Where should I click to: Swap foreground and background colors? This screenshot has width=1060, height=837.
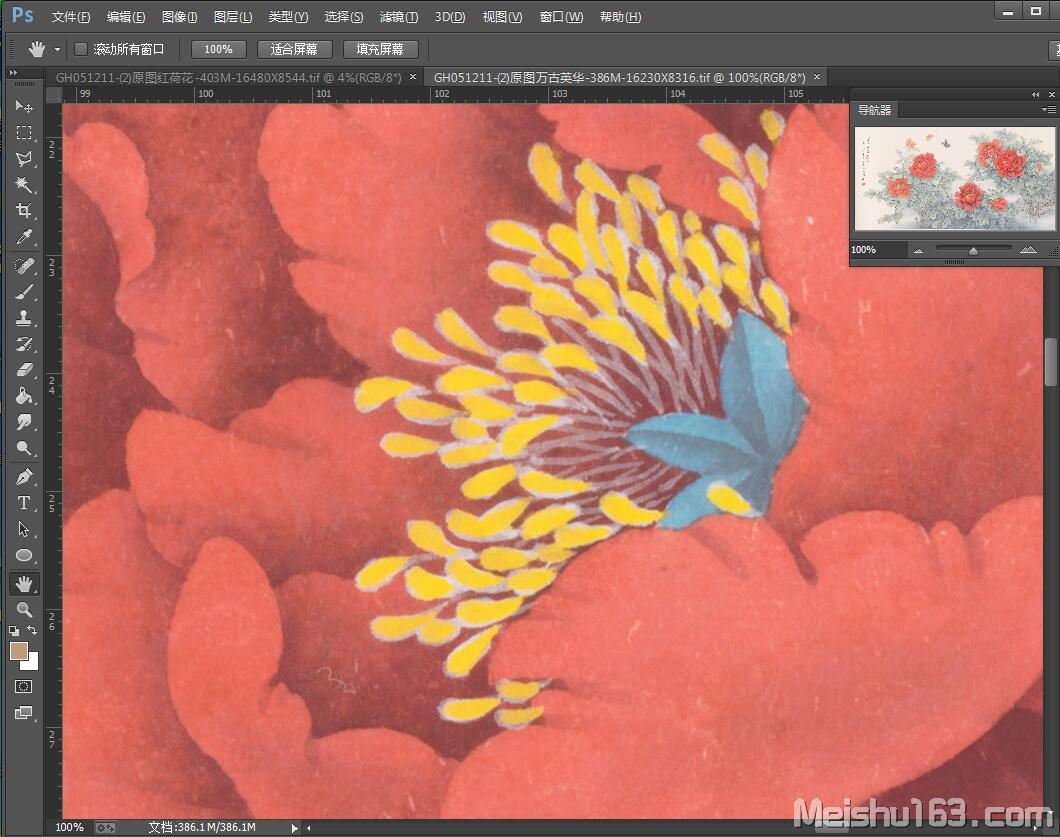(x=32, y=630)
